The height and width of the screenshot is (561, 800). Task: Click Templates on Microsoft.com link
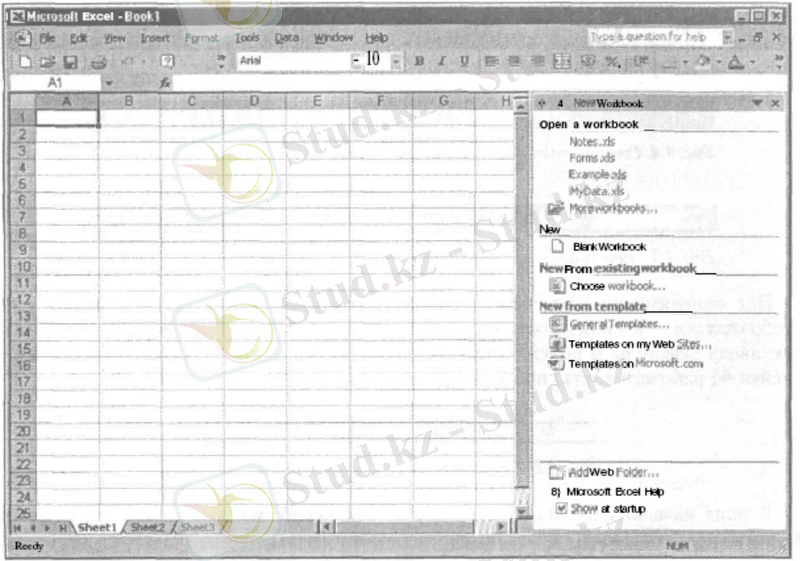tap(636, 364)
